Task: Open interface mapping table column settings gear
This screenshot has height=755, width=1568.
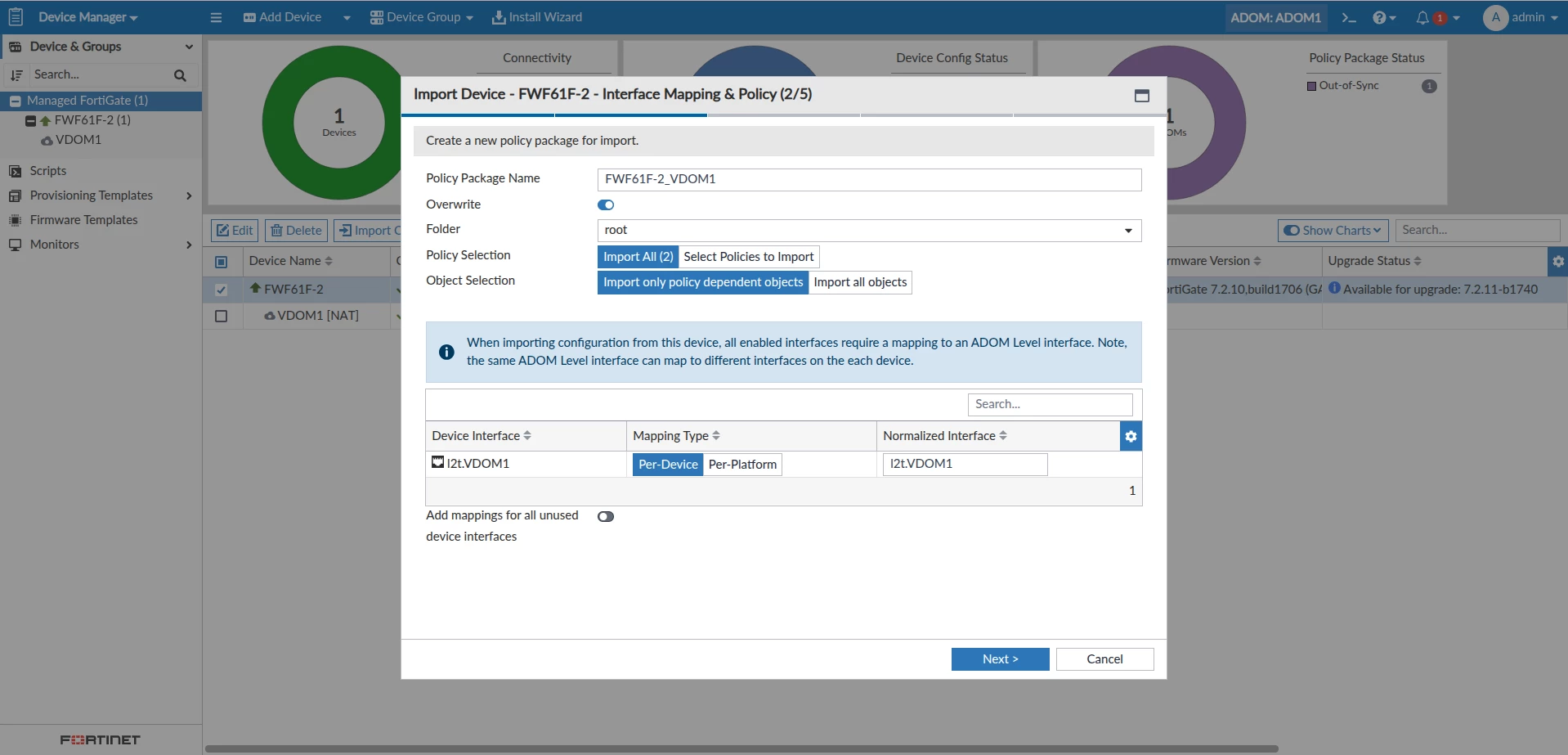Action: [1131, 436]
